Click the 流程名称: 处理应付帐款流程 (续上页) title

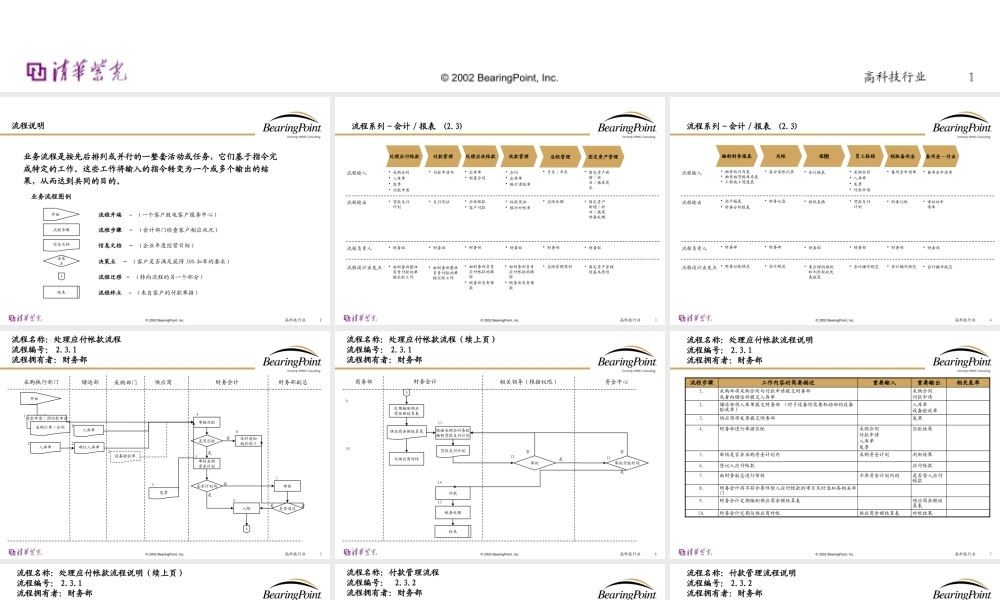421,340
